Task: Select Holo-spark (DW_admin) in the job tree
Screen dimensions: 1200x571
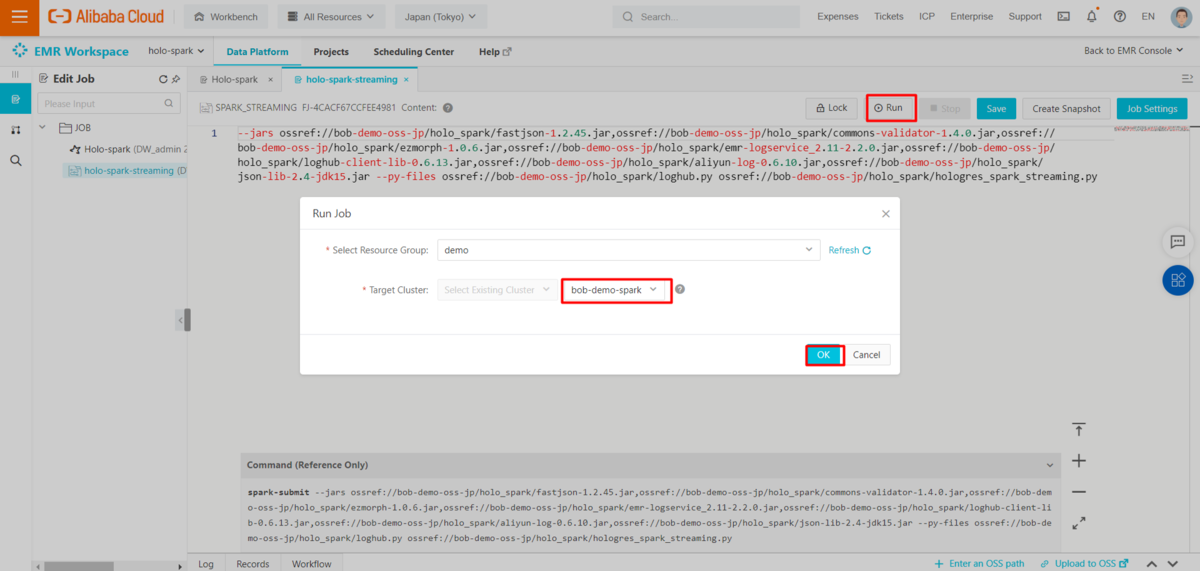Action: 128,149
